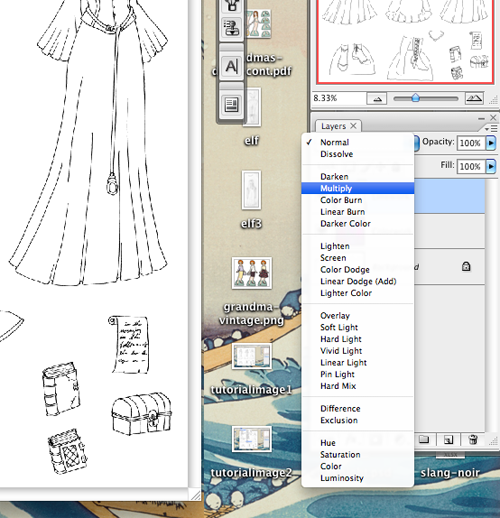Viewport: 500px width, 518px height.
Task: Choose Vivid Light blend mode
Action: pos(357,350)
